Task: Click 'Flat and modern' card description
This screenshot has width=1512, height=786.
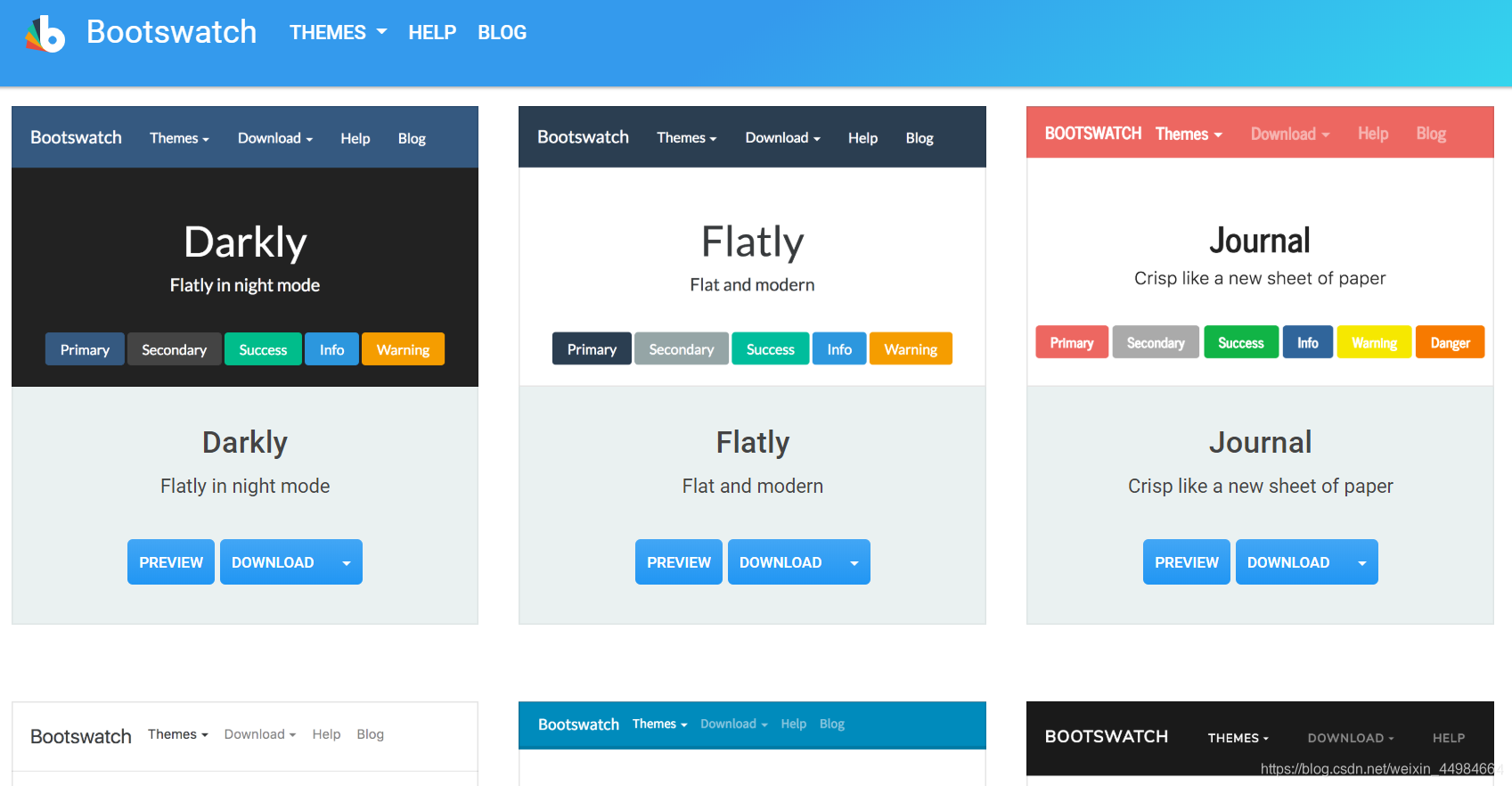Action: (753, 486)
